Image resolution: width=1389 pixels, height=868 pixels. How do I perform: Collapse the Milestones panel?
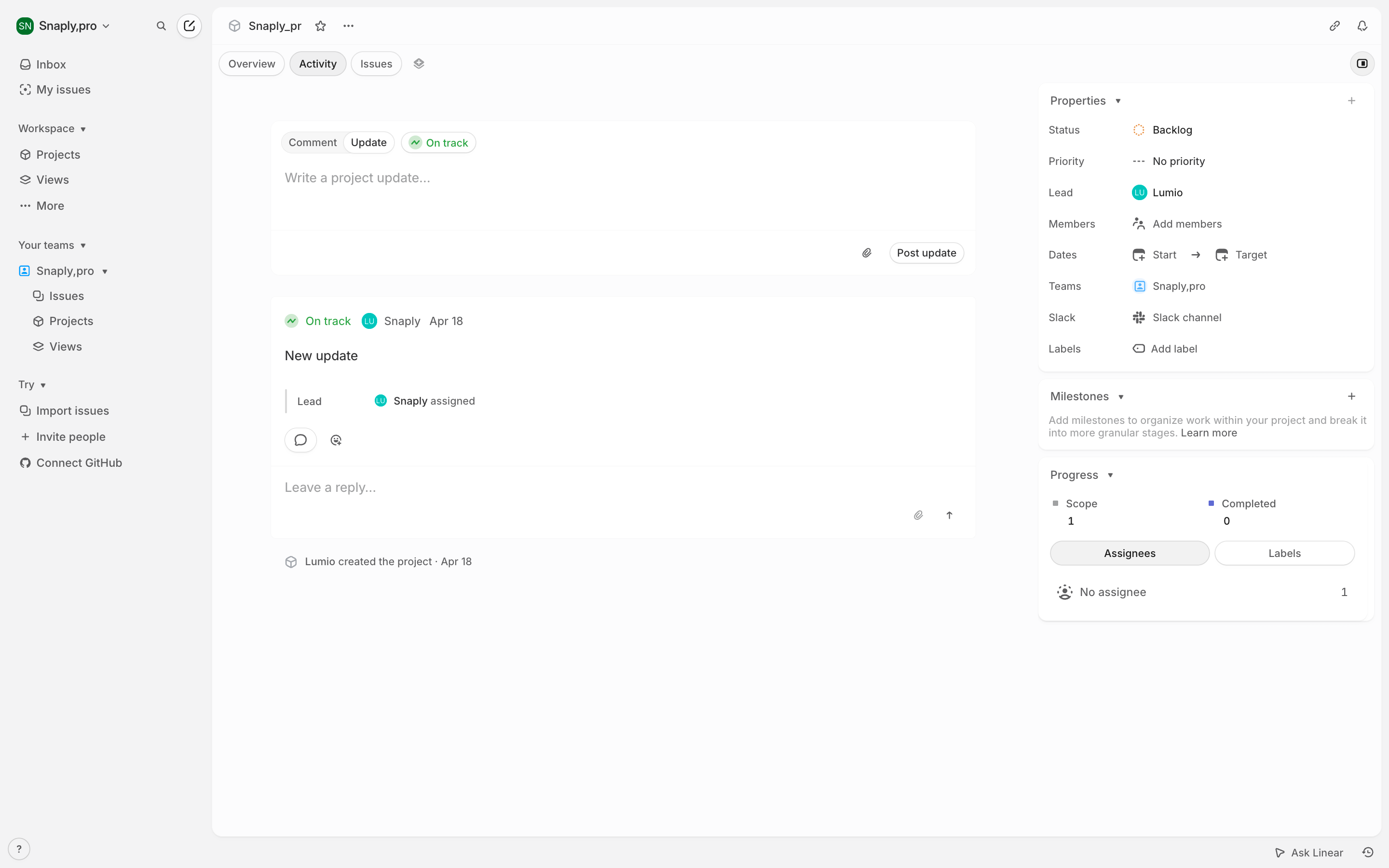click(x=1087, y=397)
